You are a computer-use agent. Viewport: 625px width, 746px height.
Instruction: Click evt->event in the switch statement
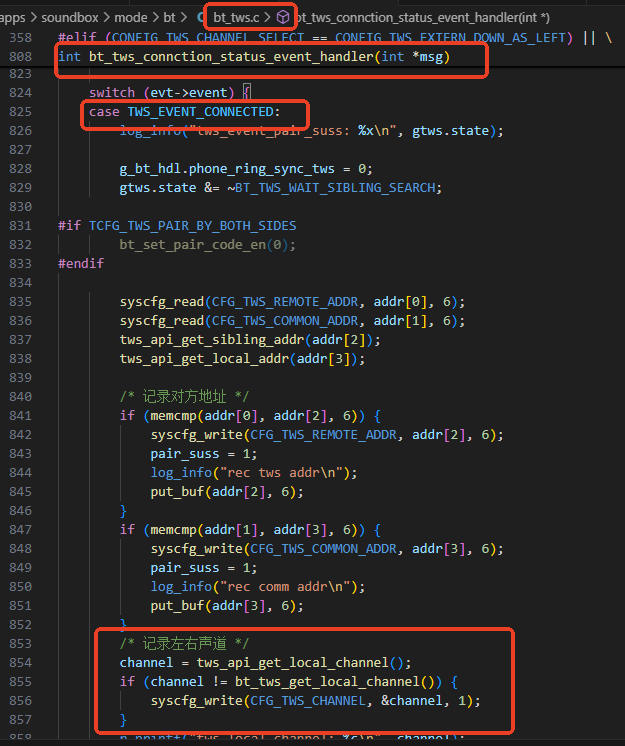click(x=188, y=93)
